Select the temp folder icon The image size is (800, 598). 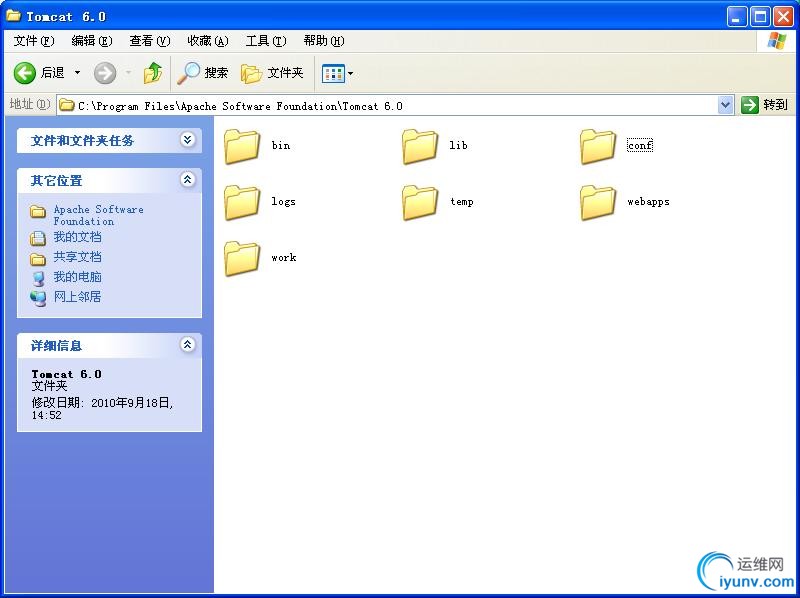click(419, 202)
